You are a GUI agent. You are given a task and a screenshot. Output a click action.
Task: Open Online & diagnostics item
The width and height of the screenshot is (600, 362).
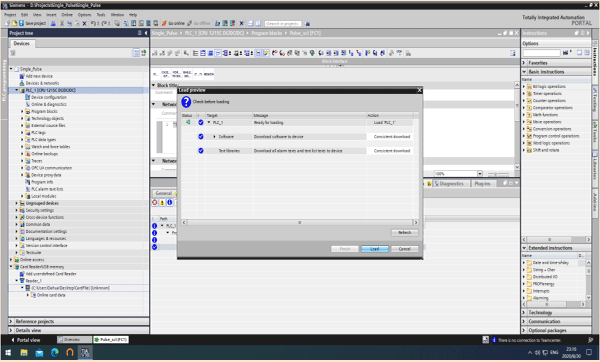click(49, 104)
